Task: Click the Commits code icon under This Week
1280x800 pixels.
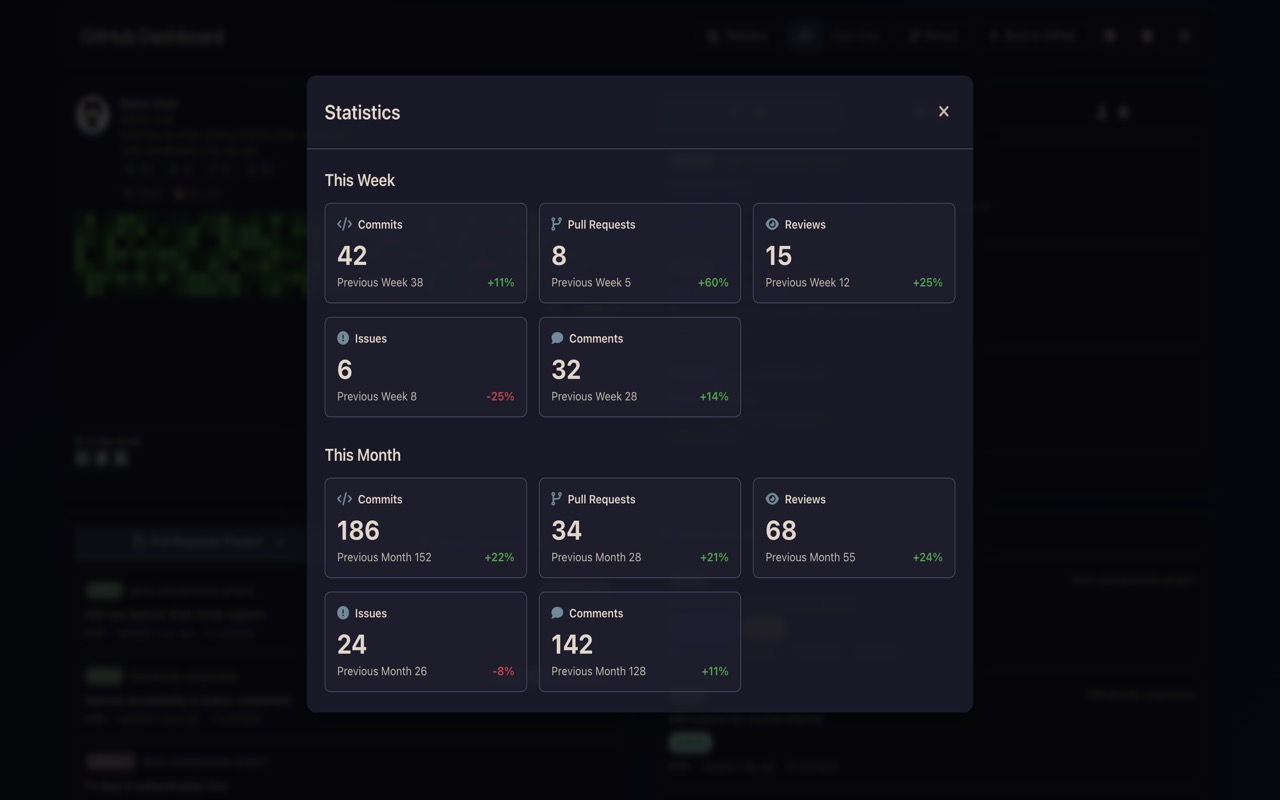Action: tap(344, 224)
